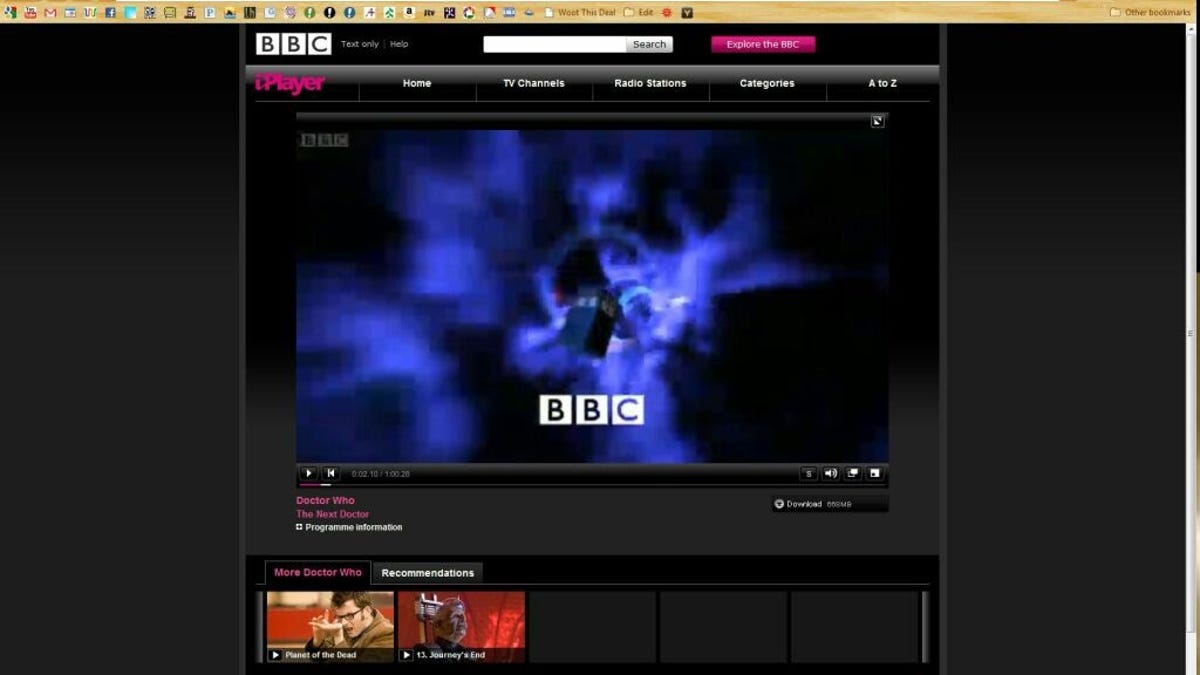Open the Radio Stations menu
1200x675 pixels.
click(x=650, y=83)
